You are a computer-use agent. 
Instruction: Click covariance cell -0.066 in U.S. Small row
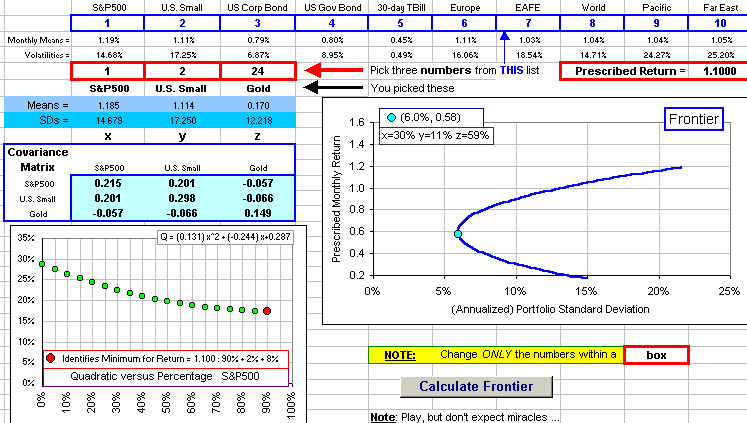click(x=258, y=198)
